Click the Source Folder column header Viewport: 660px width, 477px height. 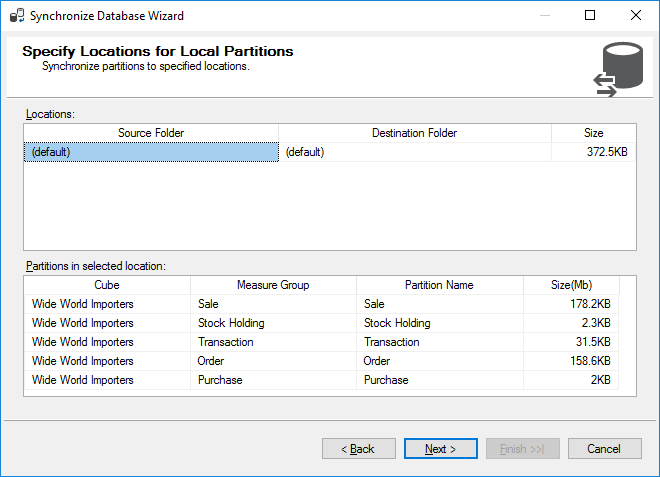(x=151, y=133)
